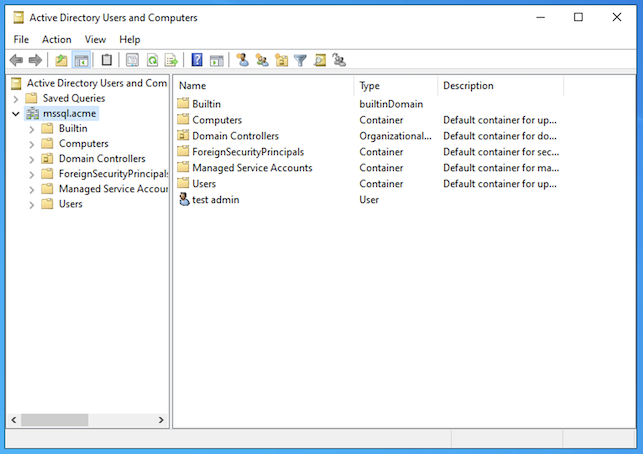Select Computers row name in list
The image size is (643, 454).
pos(217,120)
